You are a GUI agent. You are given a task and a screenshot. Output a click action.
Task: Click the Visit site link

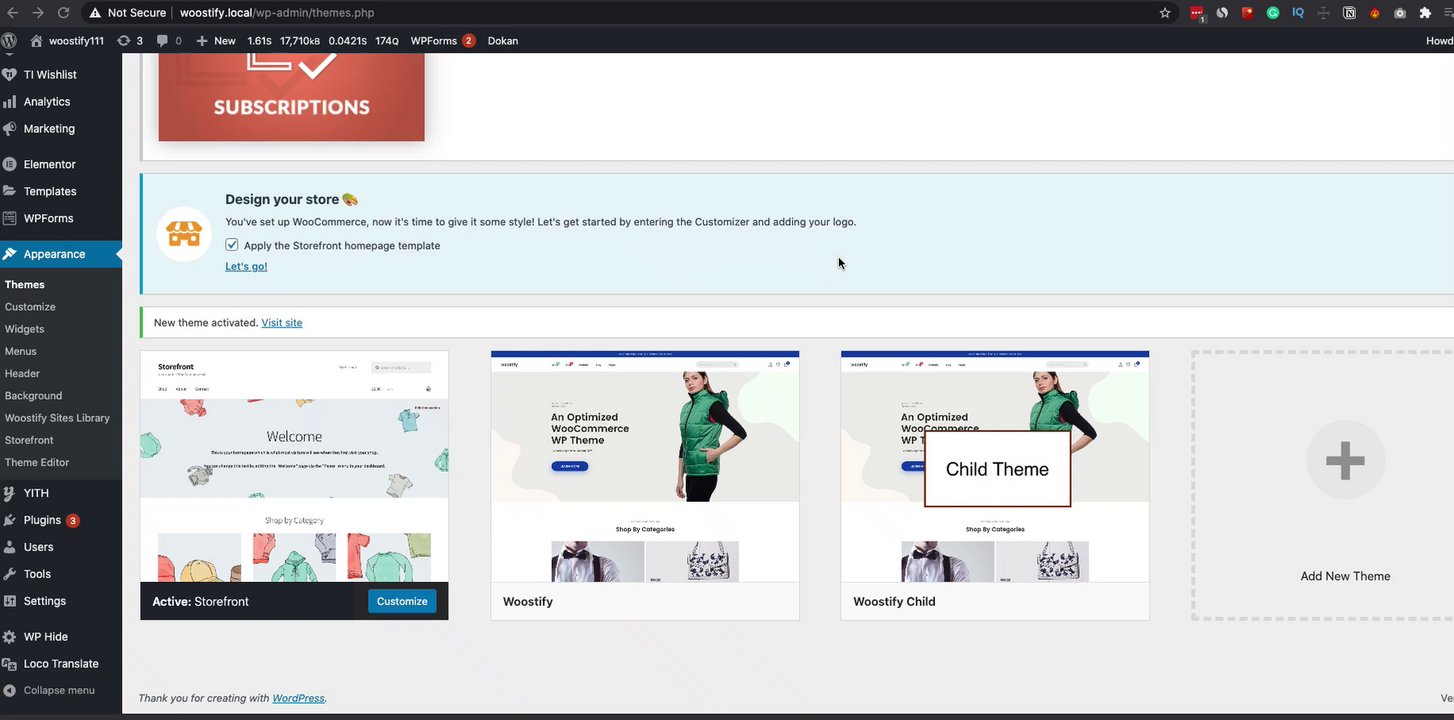click(282, 323)
